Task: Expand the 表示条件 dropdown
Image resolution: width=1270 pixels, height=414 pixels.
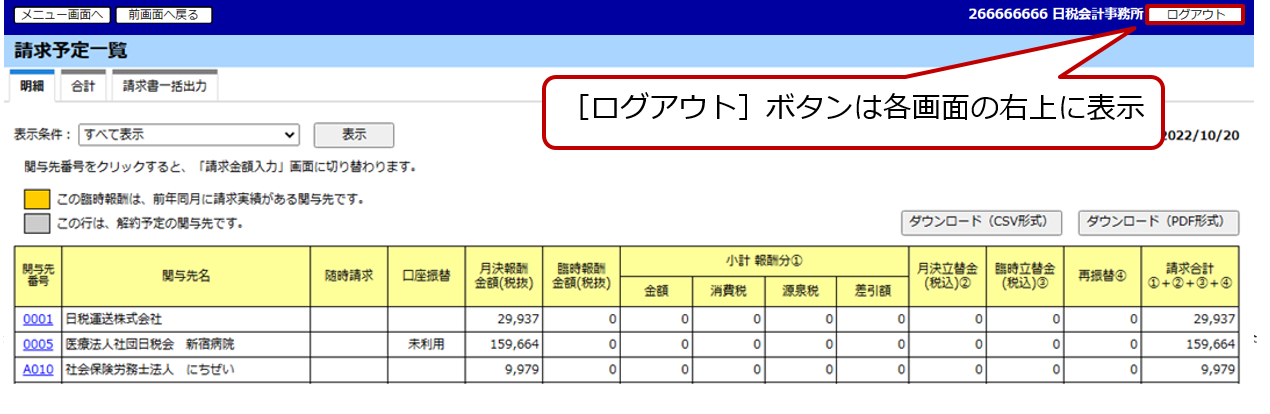Action: tap(190, 134)
